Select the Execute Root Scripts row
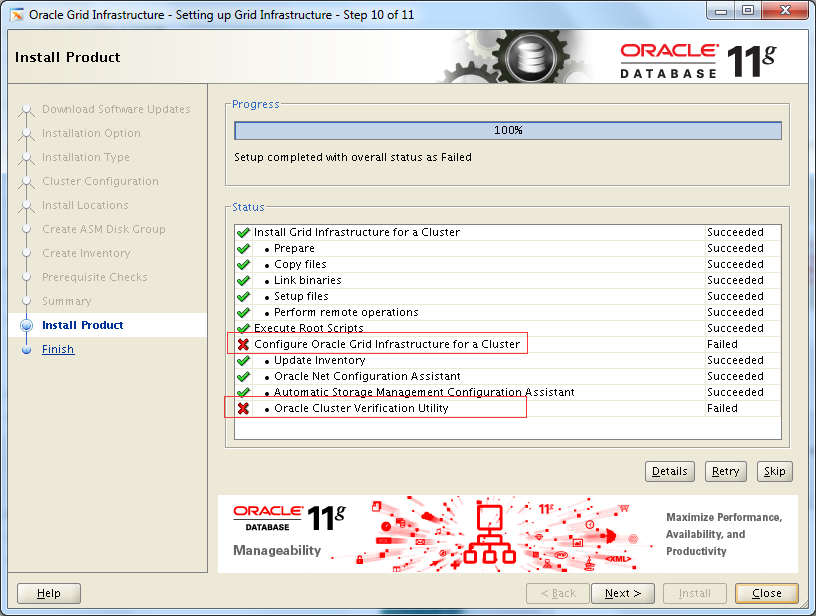816x616 pixels. tap(508, 328)
